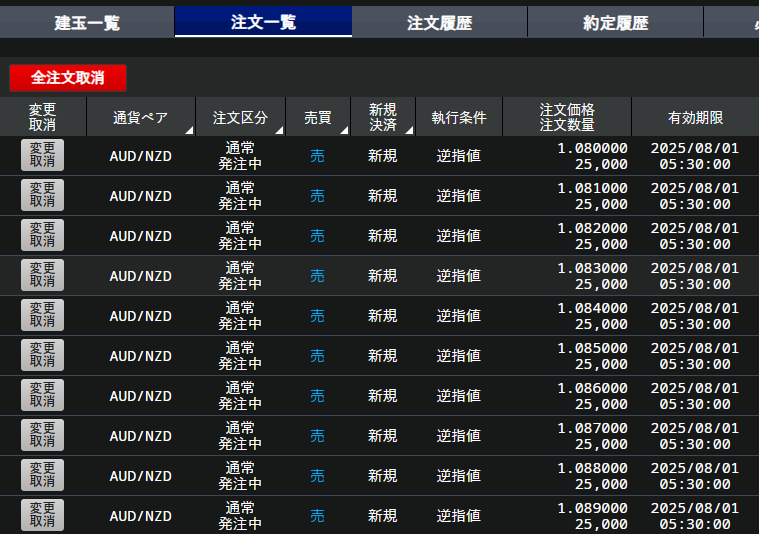Image resolution: width=759 pixels, height=534 pixels.
Task: Open the 約定履歴 tab
Action: point(615,22)
